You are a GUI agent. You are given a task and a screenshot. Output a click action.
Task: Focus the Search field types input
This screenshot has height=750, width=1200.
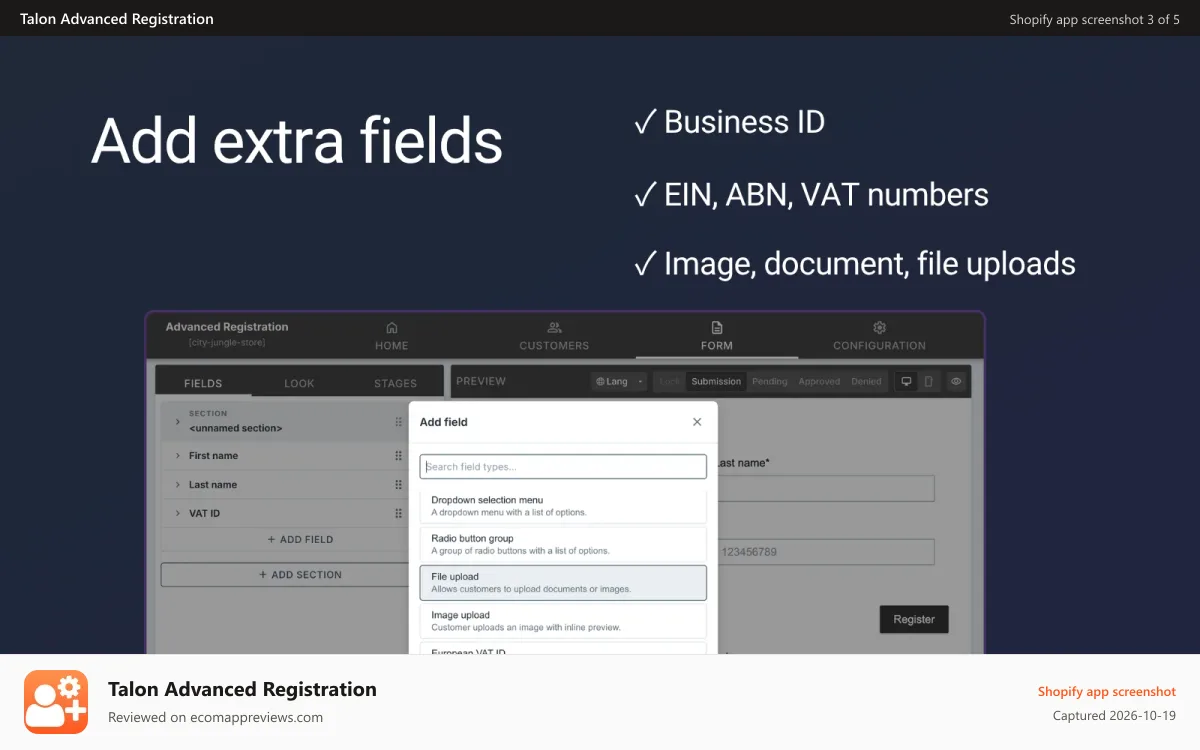click(x=563, y=467)
